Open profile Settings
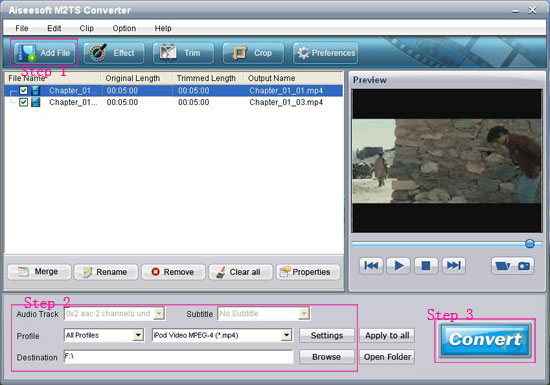The image size is (550, 385). click(327, 336)
